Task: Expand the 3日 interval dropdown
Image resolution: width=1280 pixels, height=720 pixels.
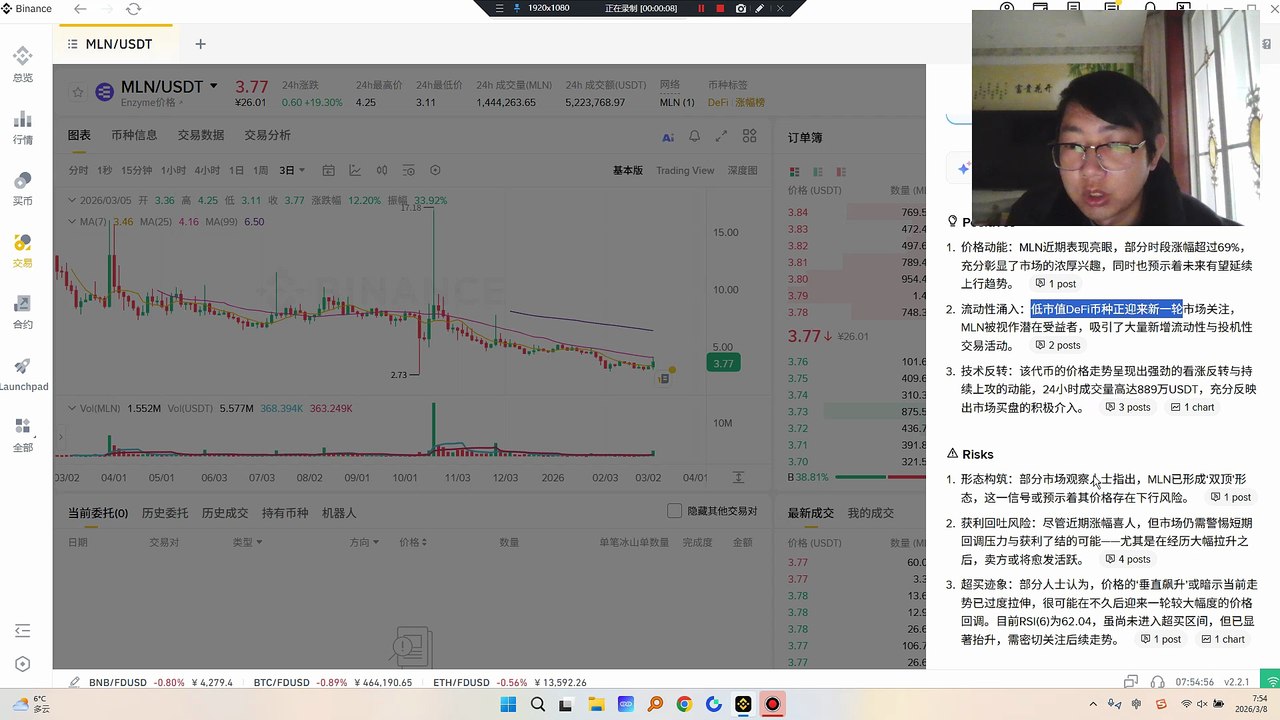Action: [292, 171]
